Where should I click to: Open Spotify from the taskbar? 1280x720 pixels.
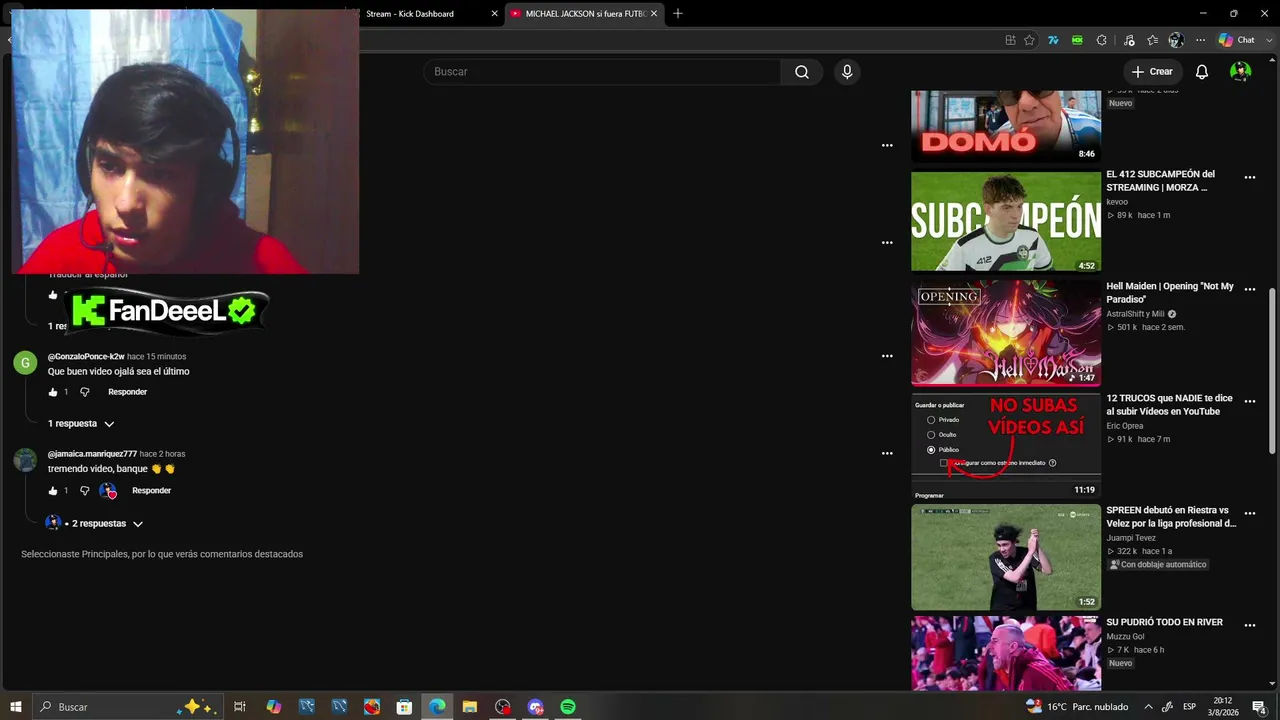568,707
